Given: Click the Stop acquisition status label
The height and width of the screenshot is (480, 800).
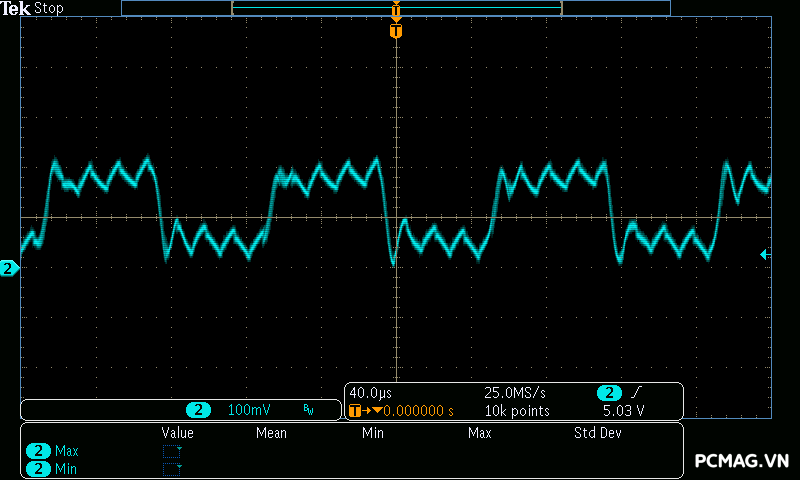Looking at the screenshot, I should click(x=49, y=9).
